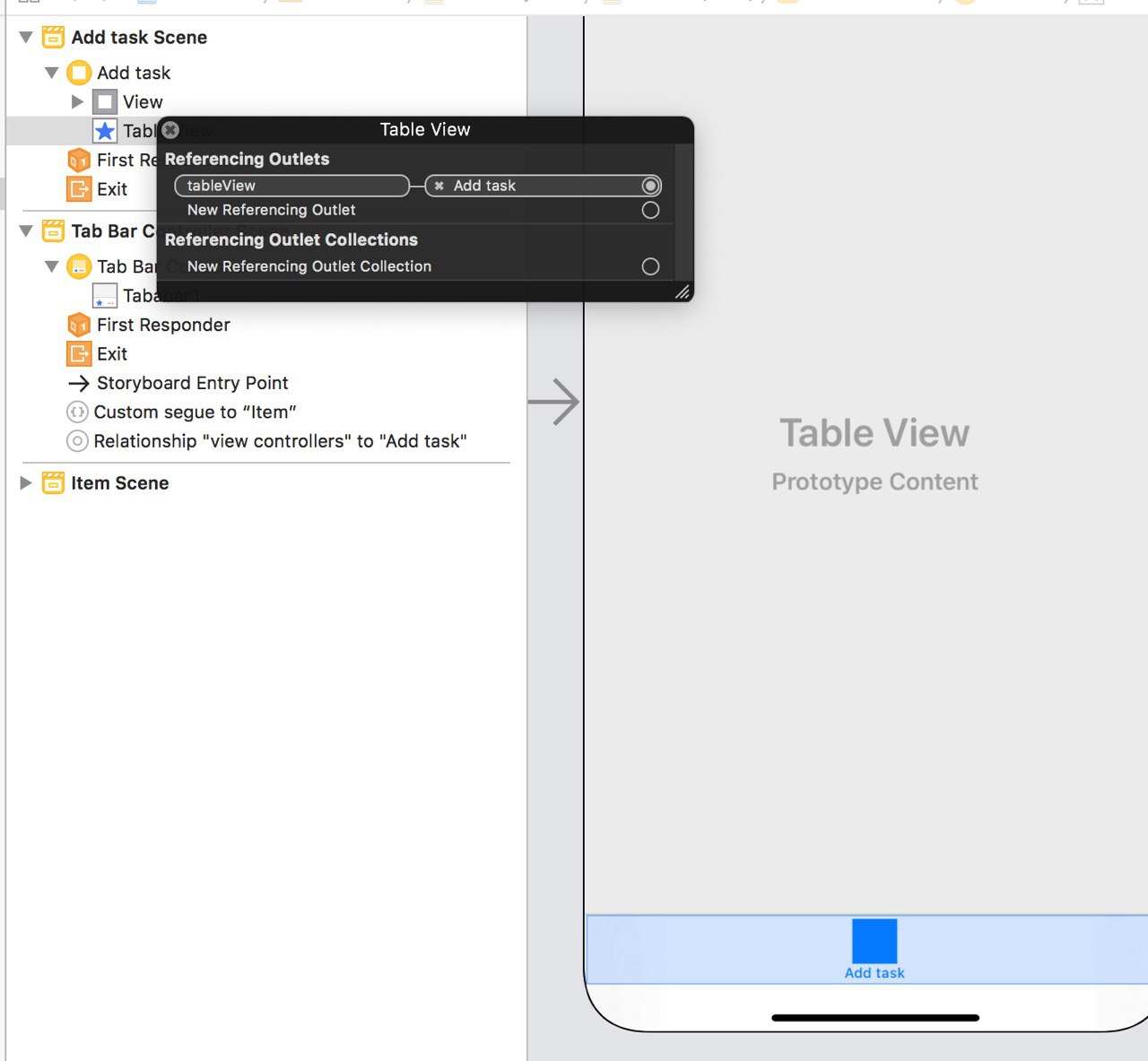Click the View square icon in outline

coord(105,102)
